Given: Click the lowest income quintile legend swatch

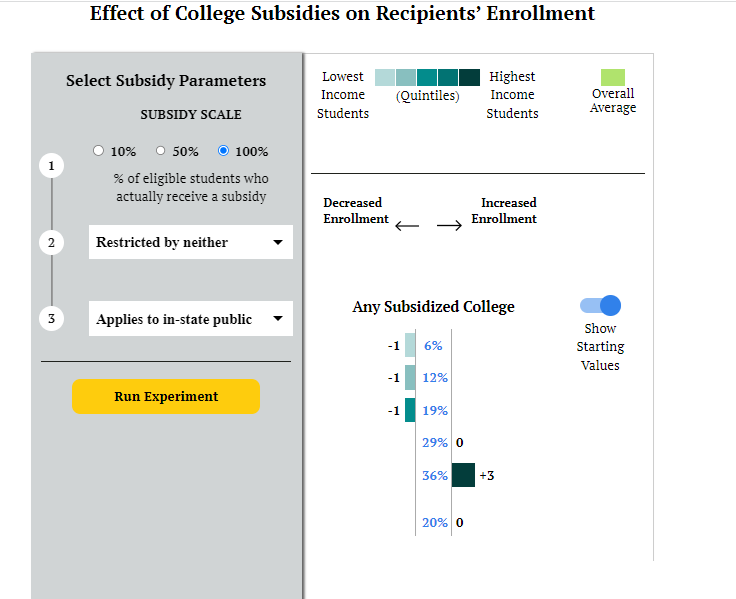Looking at the screenshot, I should pos(385,77).
